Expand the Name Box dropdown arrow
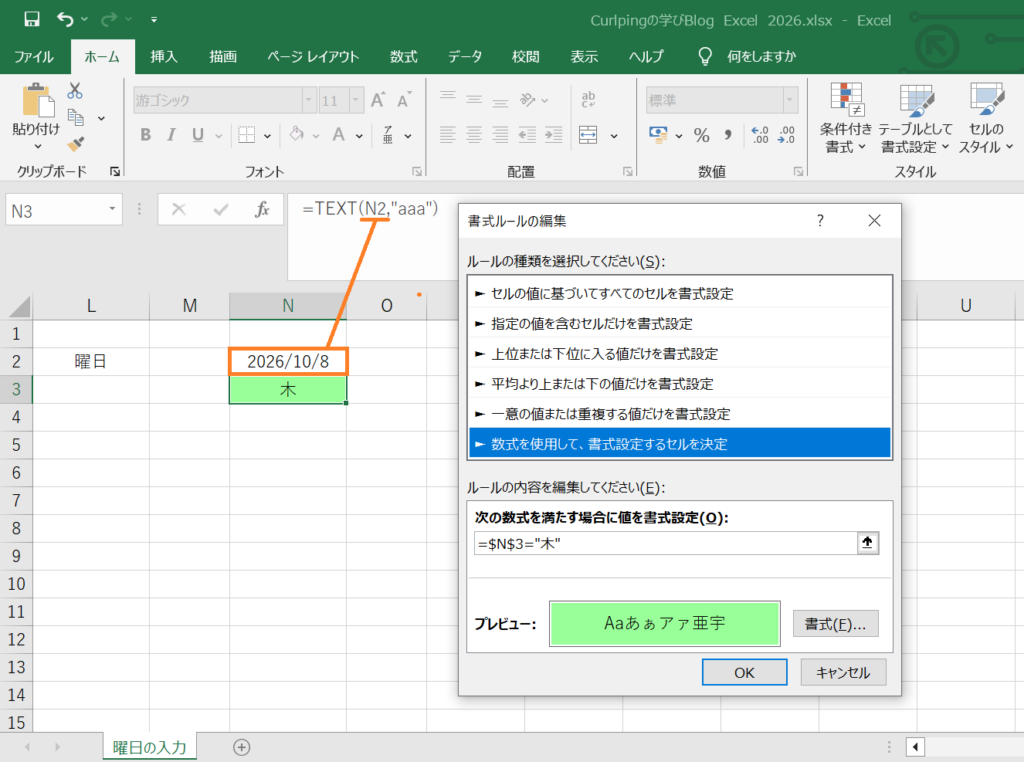Image resolution: width=1024 pixels, height=762 pixels. point(112,210)
